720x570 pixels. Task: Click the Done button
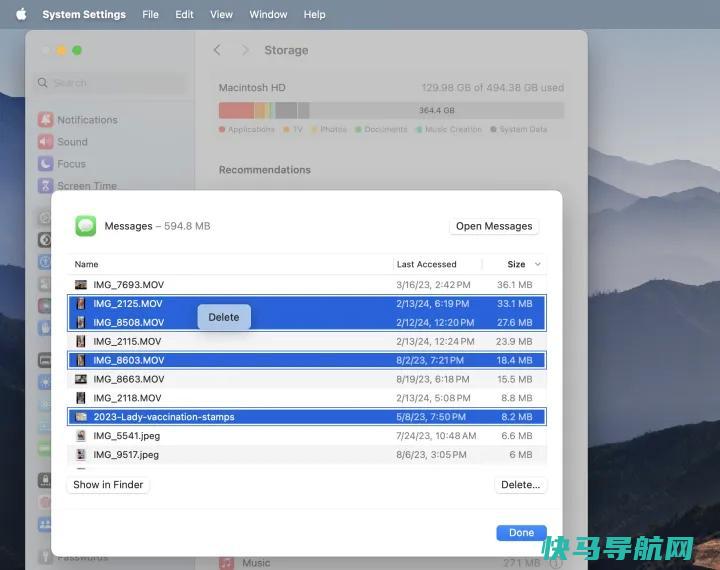pyautogui.click(x=521, y=532)
